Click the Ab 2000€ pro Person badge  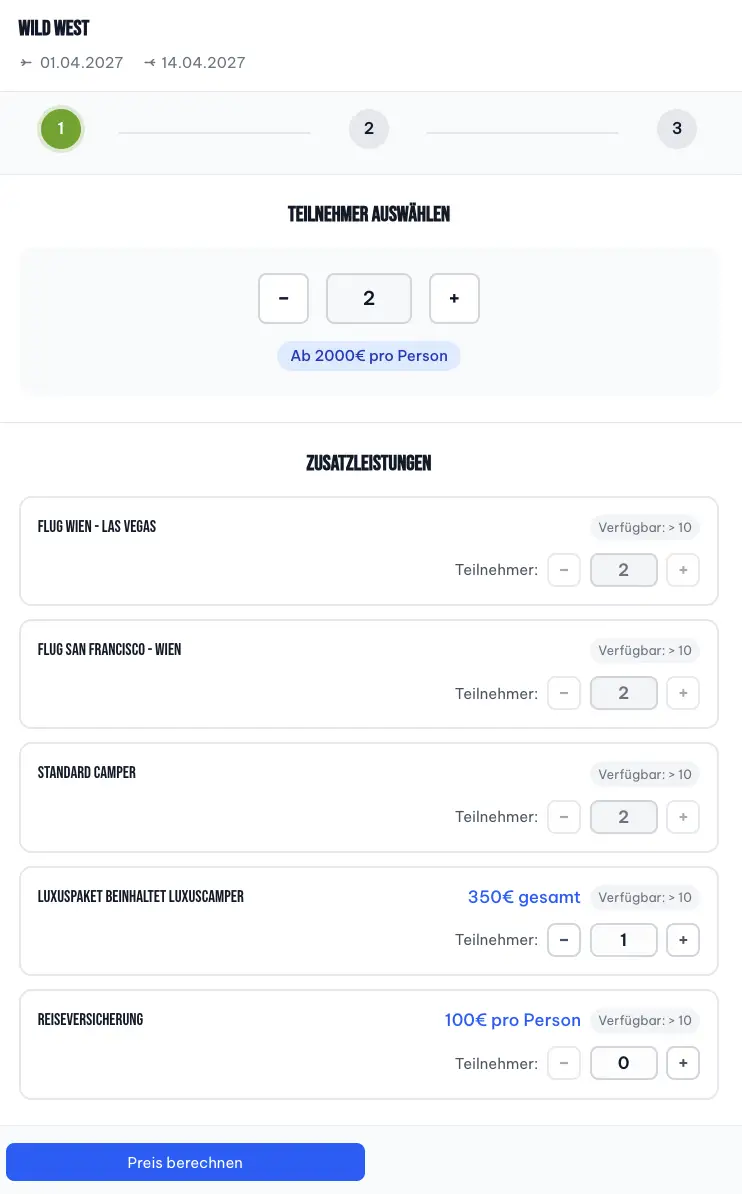[x=369, y=356]
